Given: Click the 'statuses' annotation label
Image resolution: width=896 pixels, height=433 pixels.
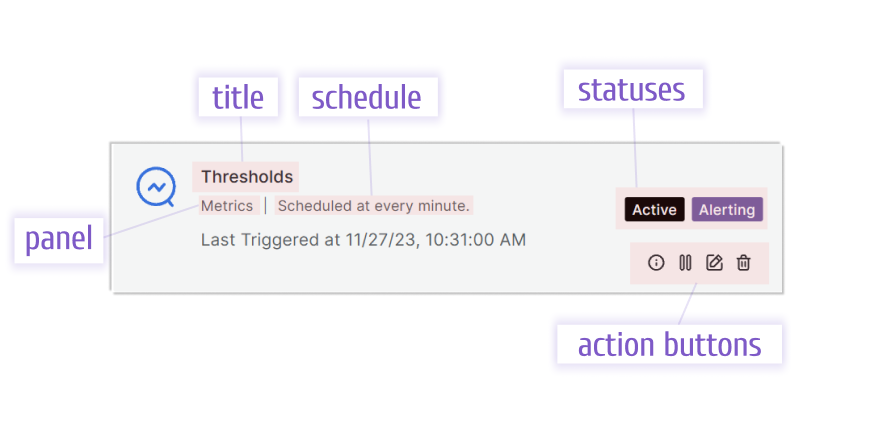Looking at the screenshot, I should 633,89.
